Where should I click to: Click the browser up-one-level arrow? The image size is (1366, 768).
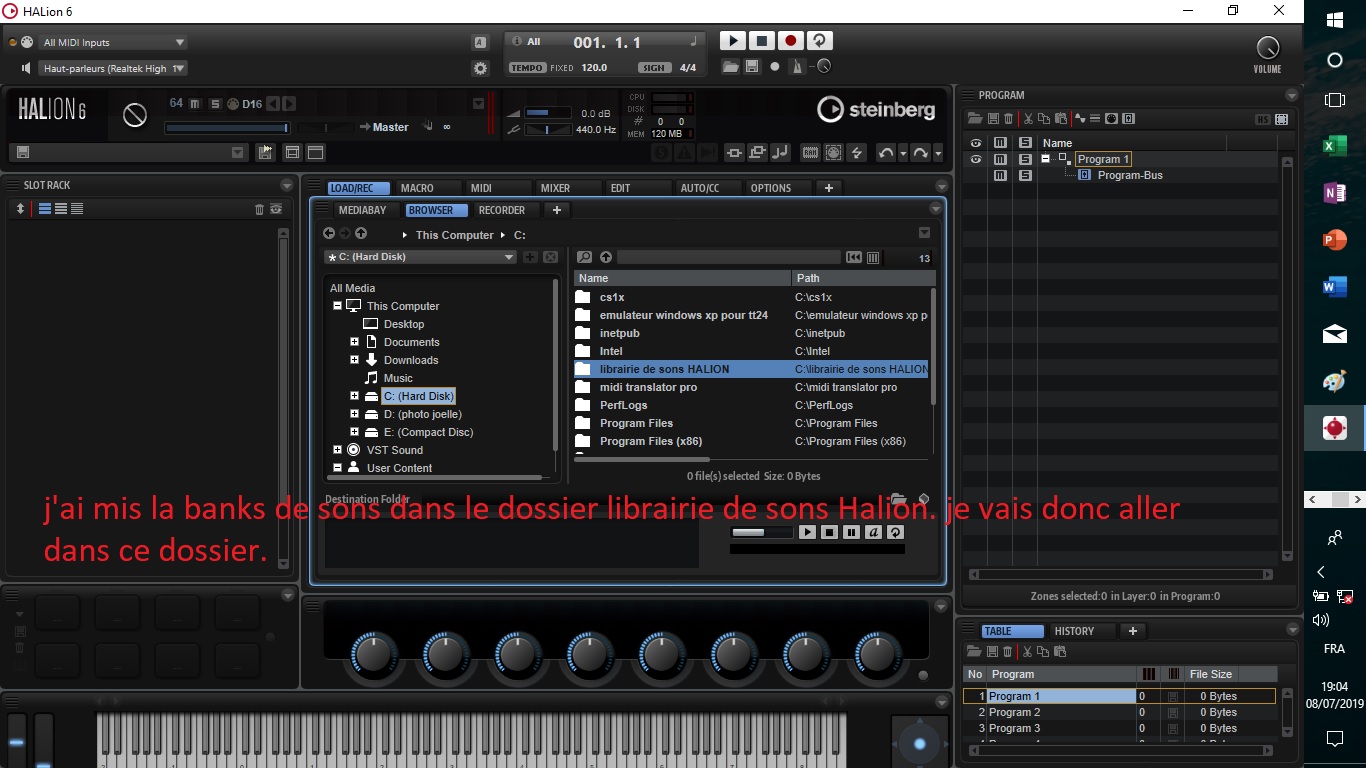click(x=361, y=234)
